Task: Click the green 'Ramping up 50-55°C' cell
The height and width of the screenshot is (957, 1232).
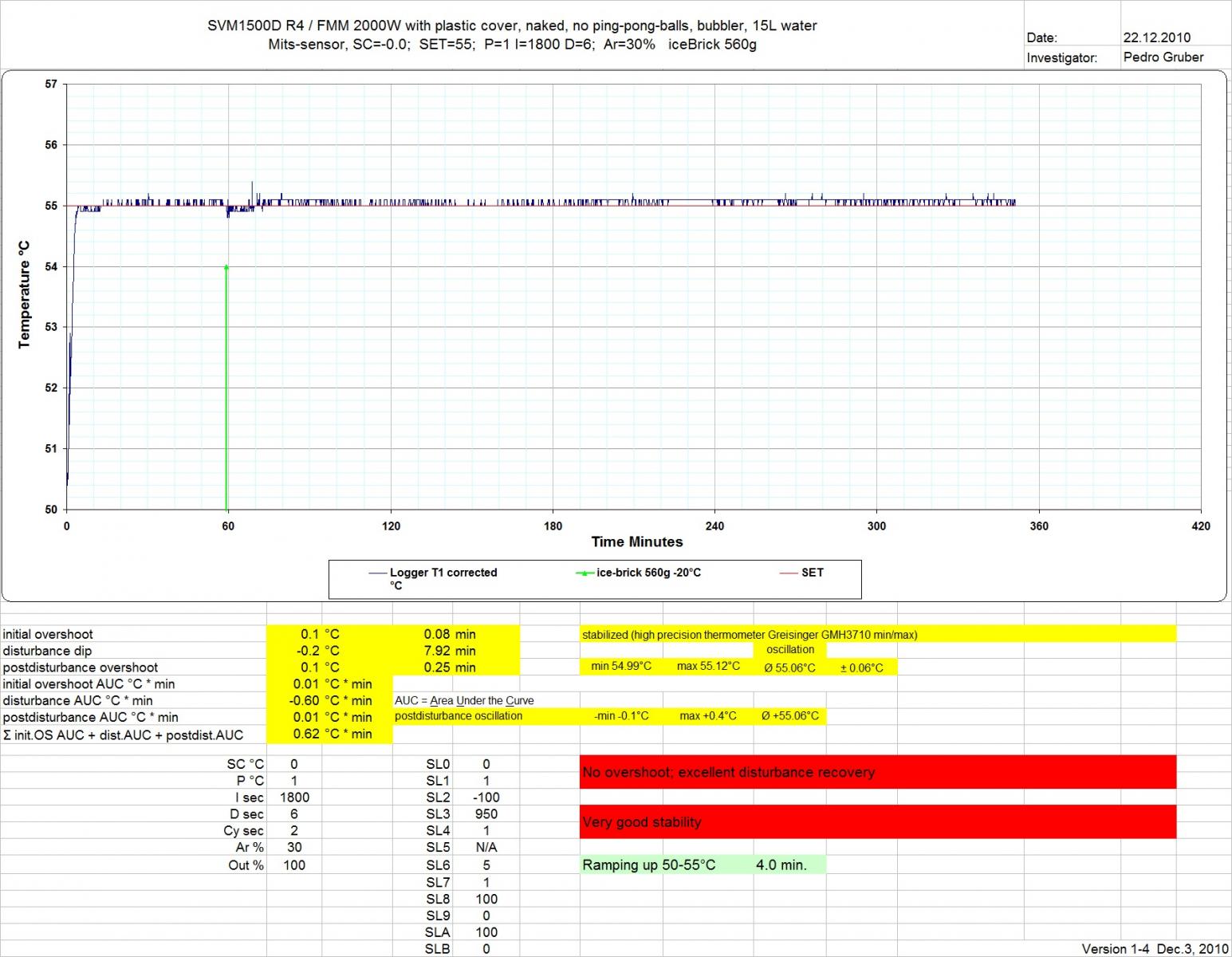Action: (x=648, y=864)
